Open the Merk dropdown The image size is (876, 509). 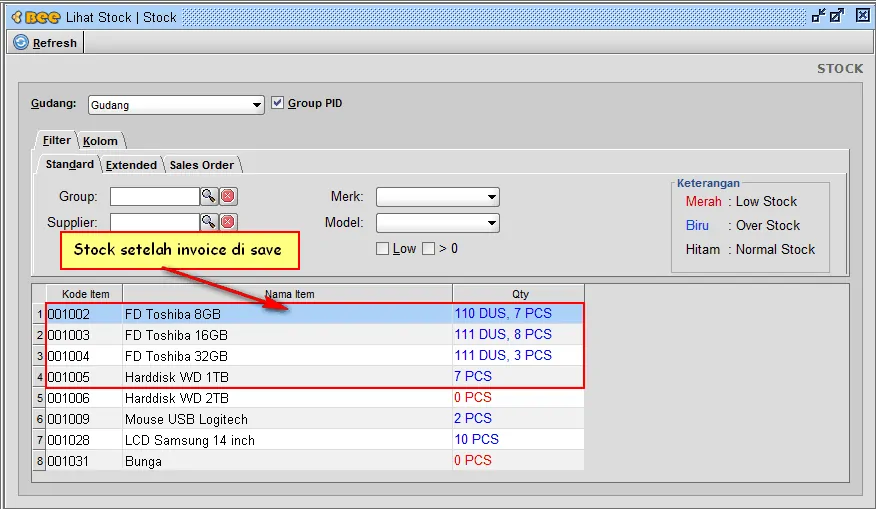pyautogui.click(x=438, y=197)
